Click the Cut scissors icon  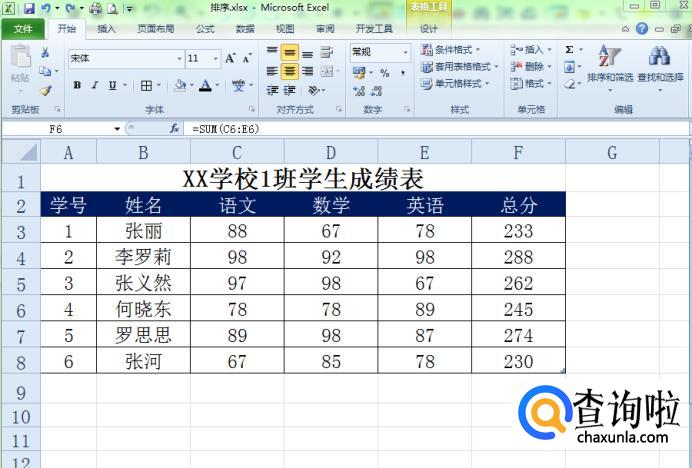point(45,53)
